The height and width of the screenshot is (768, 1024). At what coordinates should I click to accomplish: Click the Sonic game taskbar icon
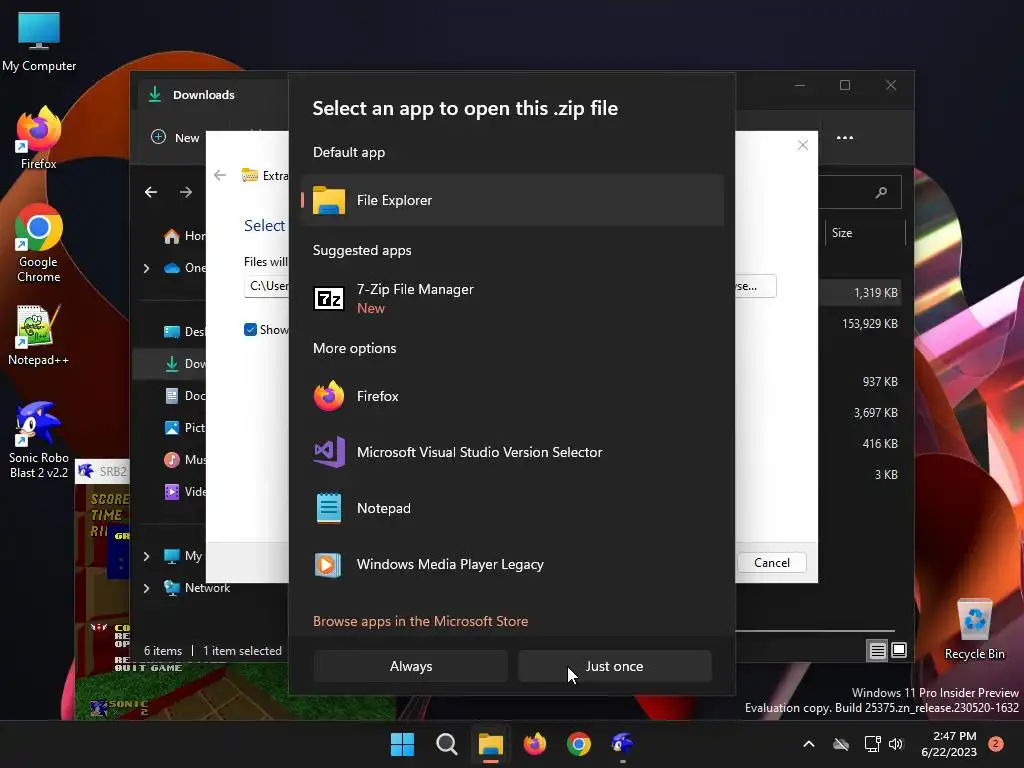622,744
